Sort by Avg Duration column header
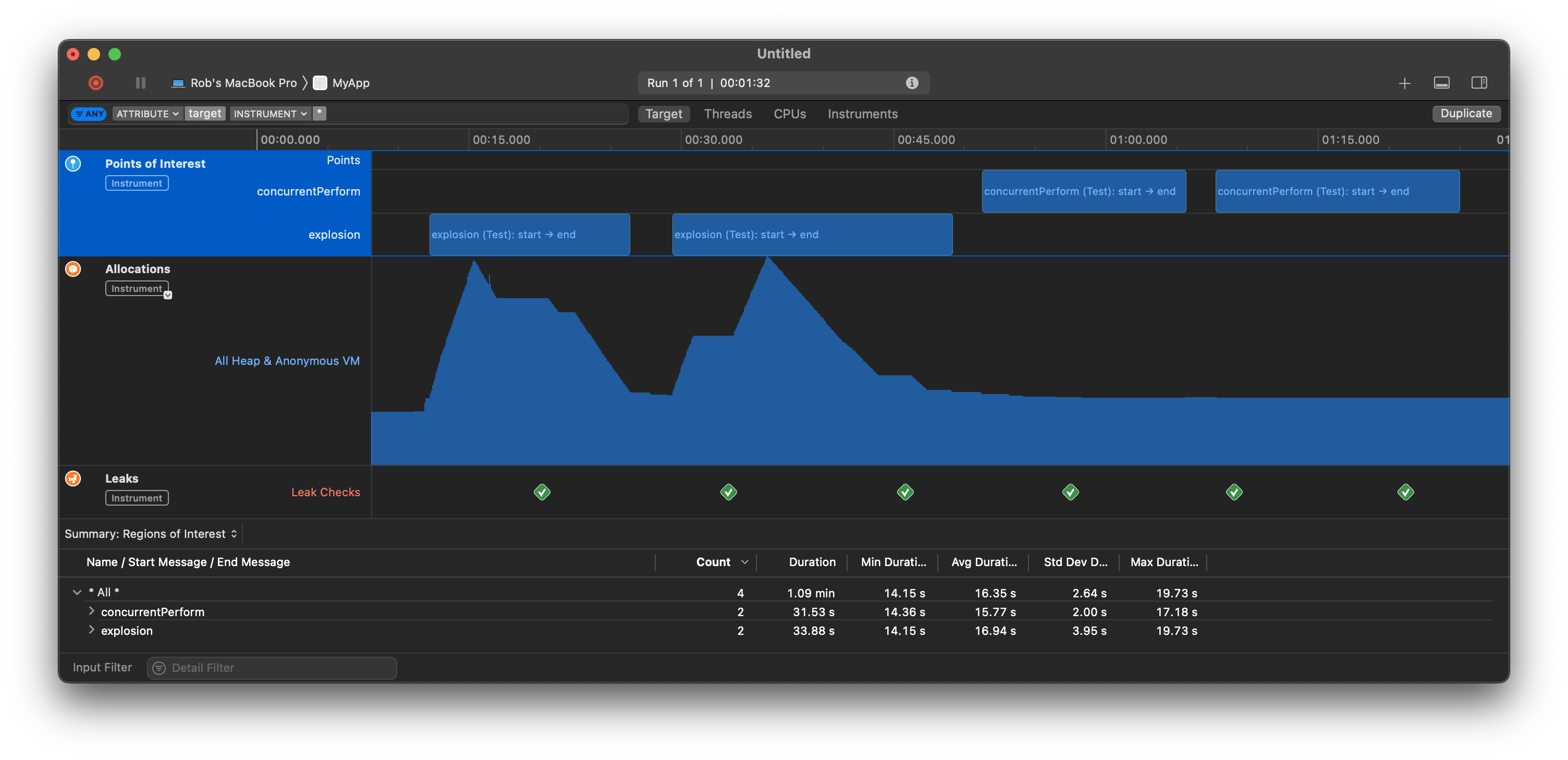Image resolution: width=1568 pixels, height=760 pixels. [x=984, y=562]
